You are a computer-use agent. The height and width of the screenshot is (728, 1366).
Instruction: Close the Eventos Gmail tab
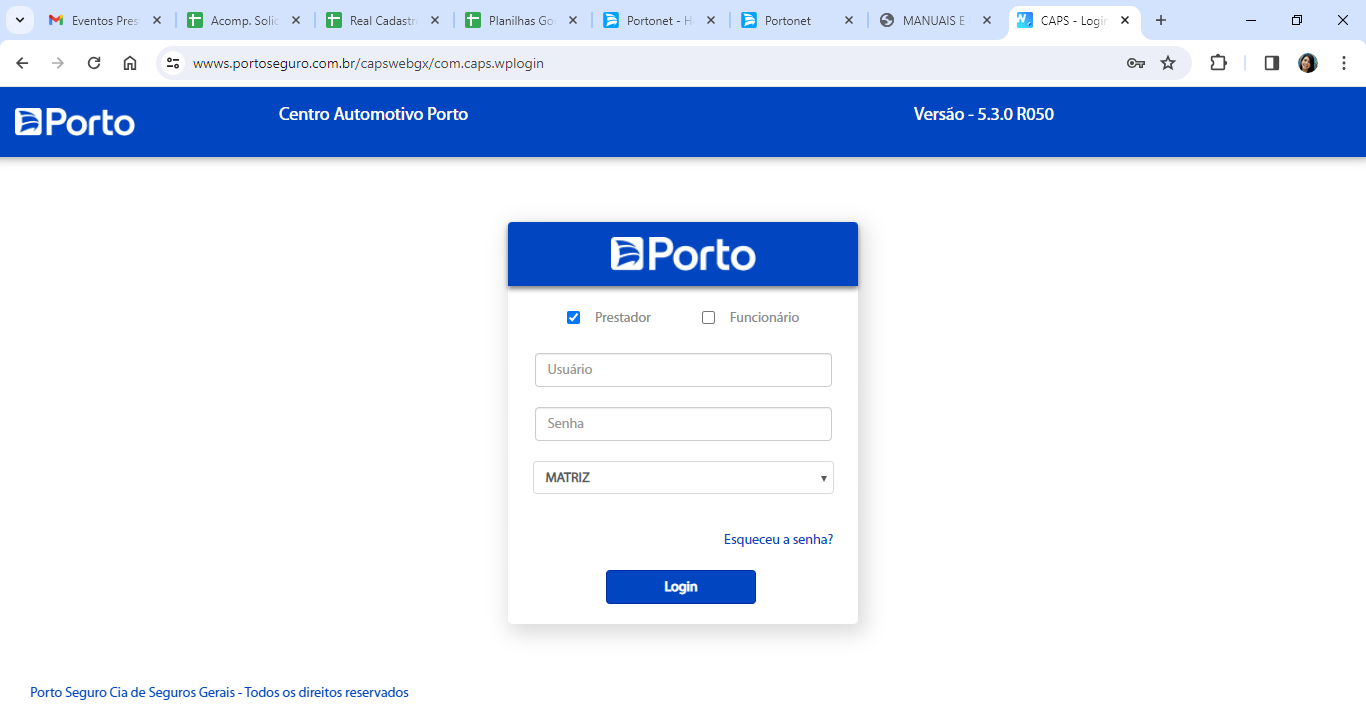point(157,20)
